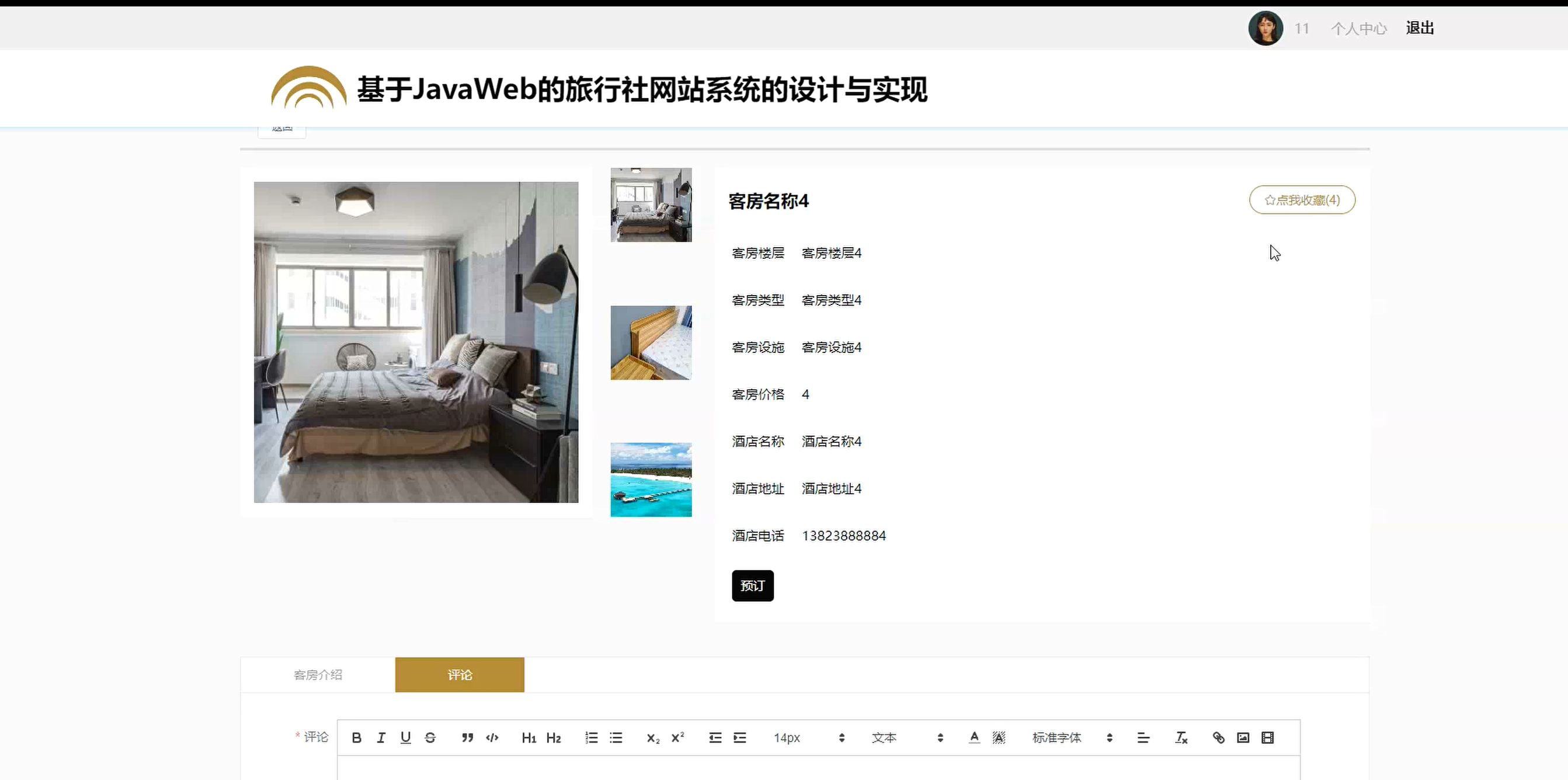Image resolution: width=1568 pixels, height=780 pixels.
Task: Open the text alignment options
Action: coord(1143,737)
